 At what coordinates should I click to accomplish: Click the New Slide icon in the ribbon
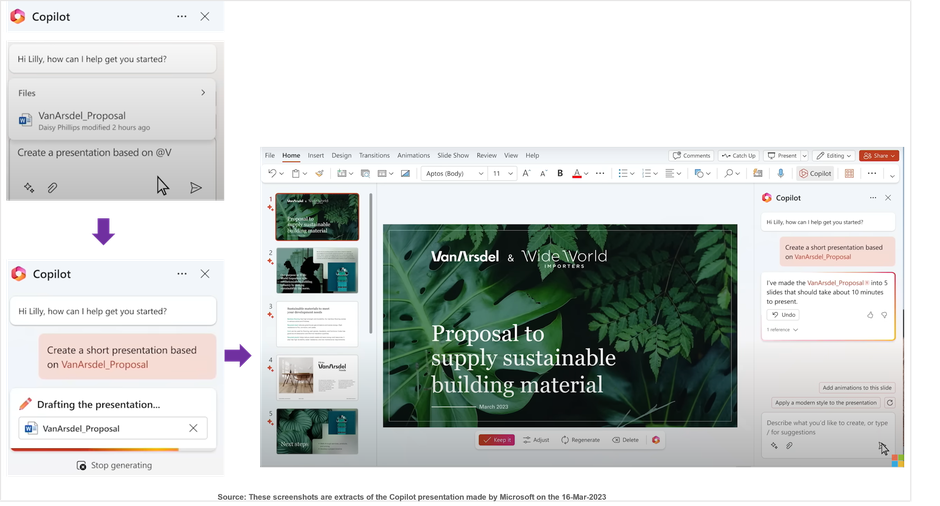[x=342, y=173]
